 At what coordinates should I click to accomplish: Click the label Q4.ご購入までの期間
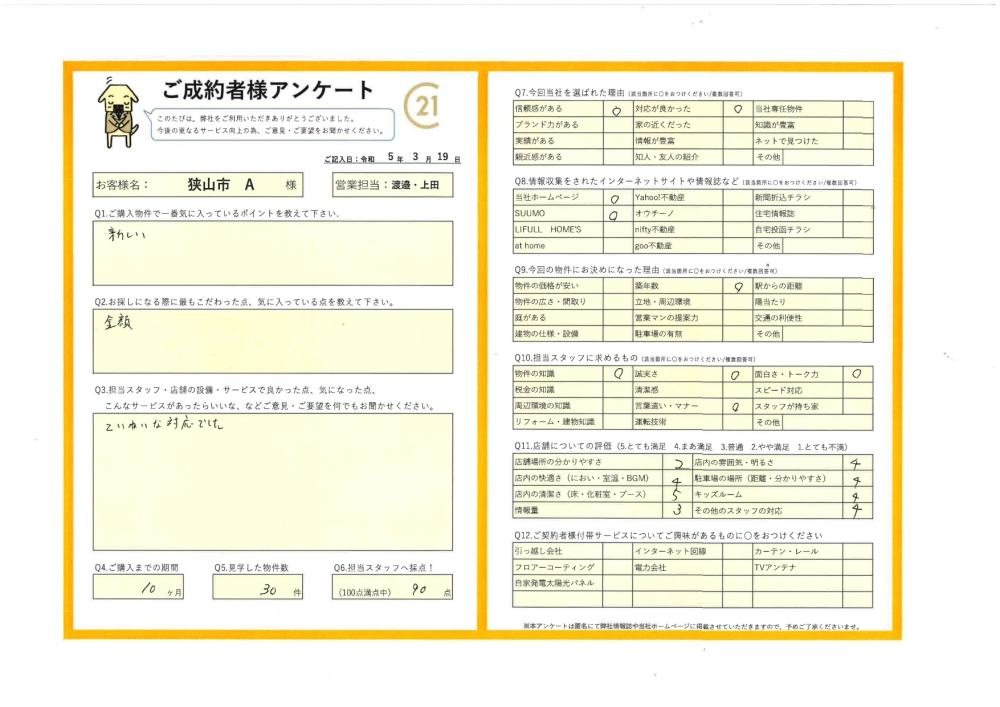click(136, 567)
